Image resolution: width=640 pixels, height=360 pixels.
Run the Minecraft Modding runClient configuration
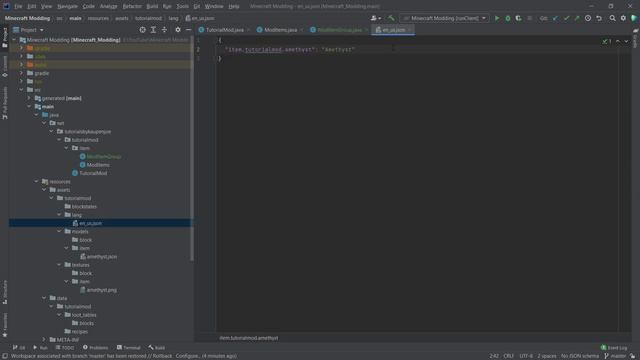(x=497, y=18)
